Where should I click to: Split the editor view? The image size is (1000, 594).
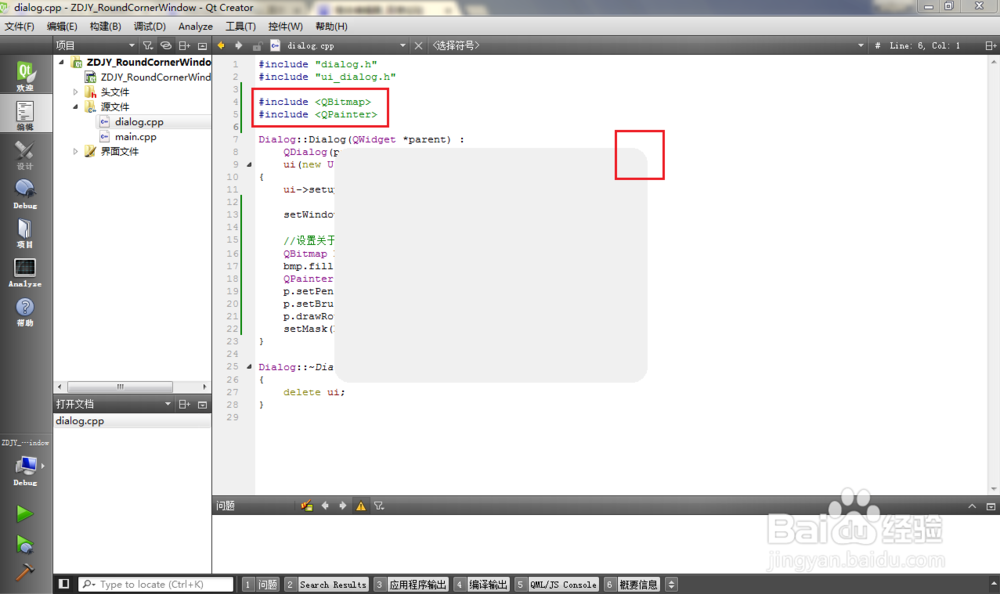click(x=990, y=45)
